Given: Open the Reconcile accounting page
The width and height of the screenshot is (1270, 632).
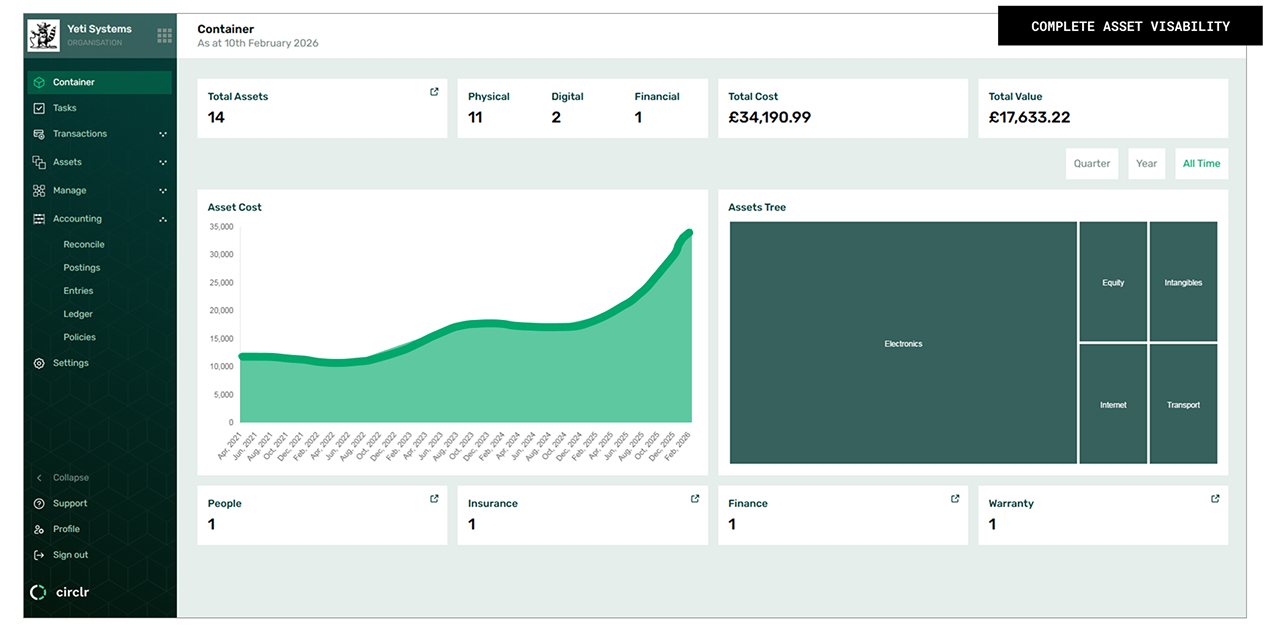Looking at the screenshot, I should pos(84,243).
